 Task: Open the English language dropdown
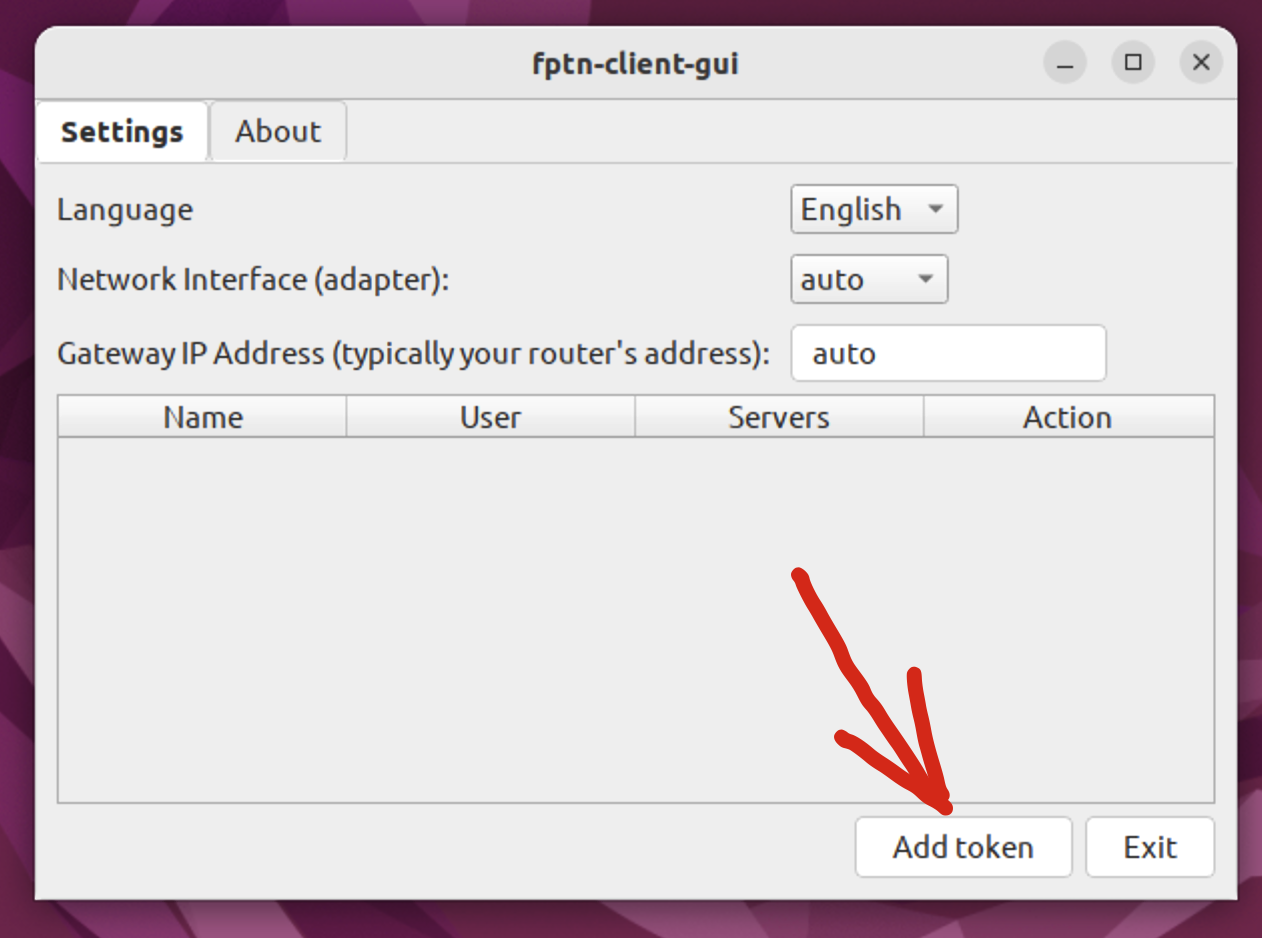(x=874, y=209)
